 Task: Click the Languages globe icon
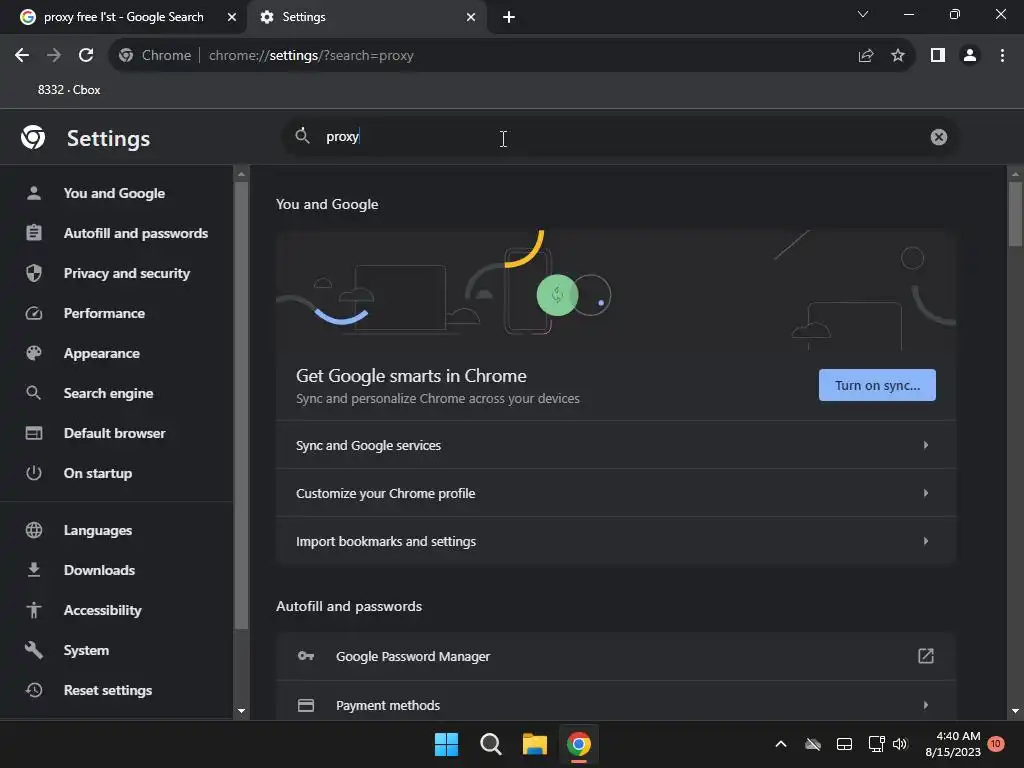(34, 530)
